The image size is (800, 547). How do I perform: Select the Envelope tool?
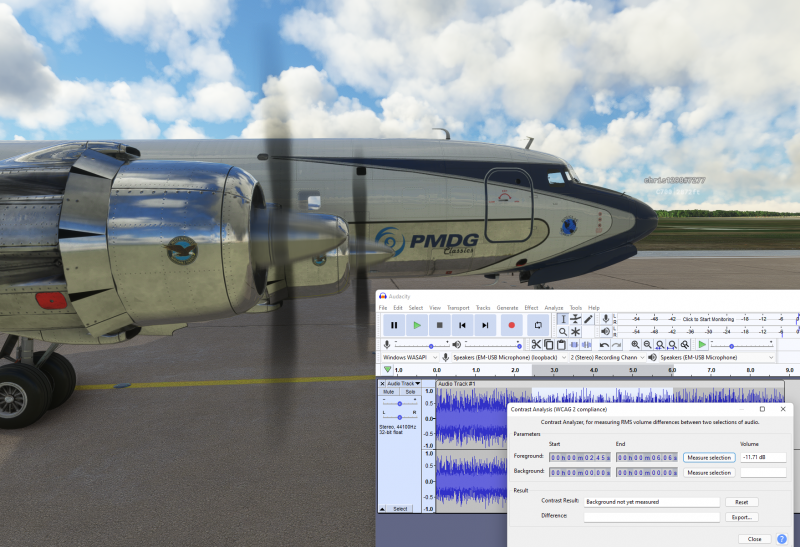click(x=576, y=319)
